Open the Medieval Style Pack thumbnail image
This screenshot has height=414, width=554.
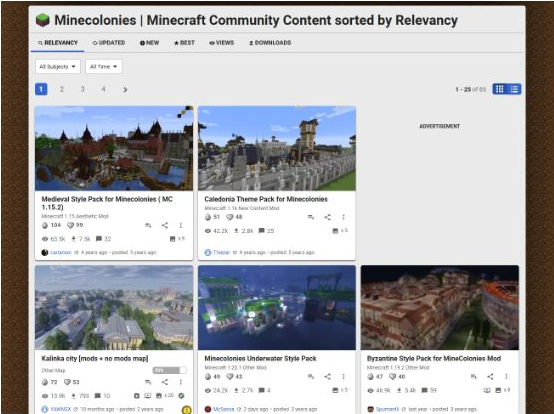coord(114,148)
